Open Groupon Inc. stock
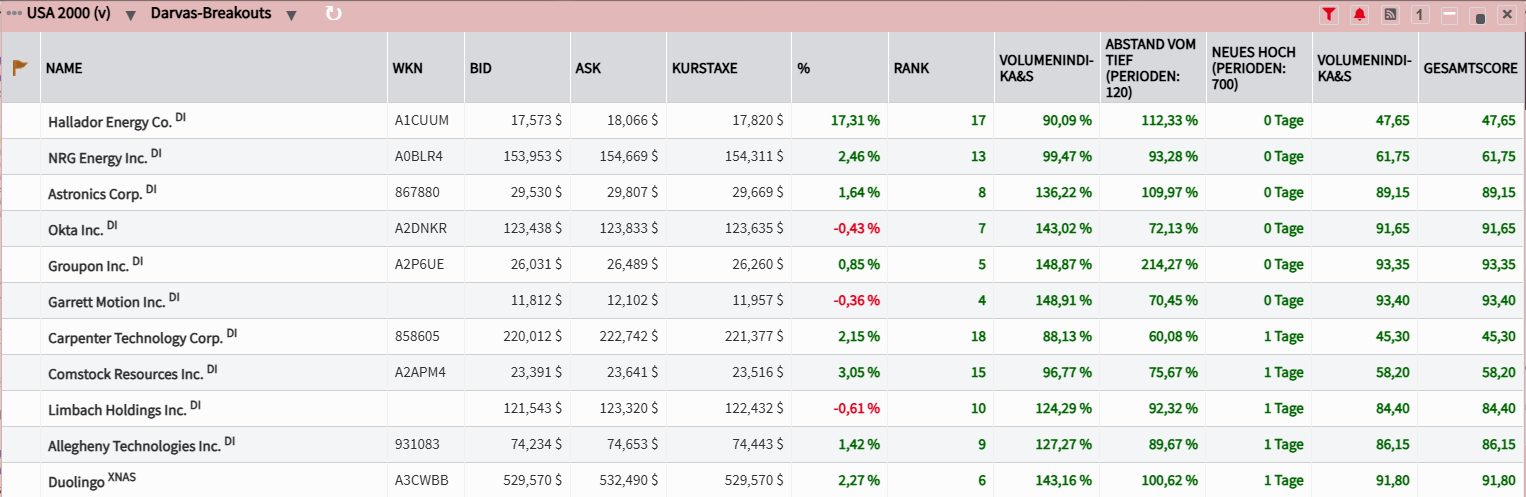This screenshot has height=497, width=1526. (x=88, y=265)
